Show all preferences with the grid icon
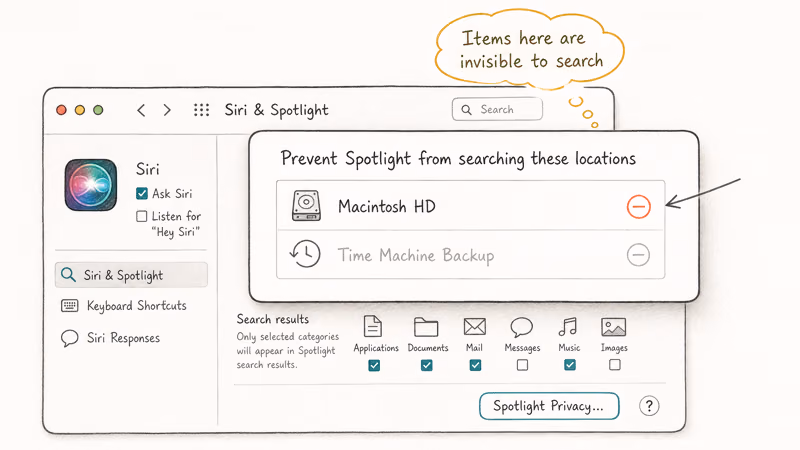The image size is (800, 450). pyautogui.click(x=201, y=110)
